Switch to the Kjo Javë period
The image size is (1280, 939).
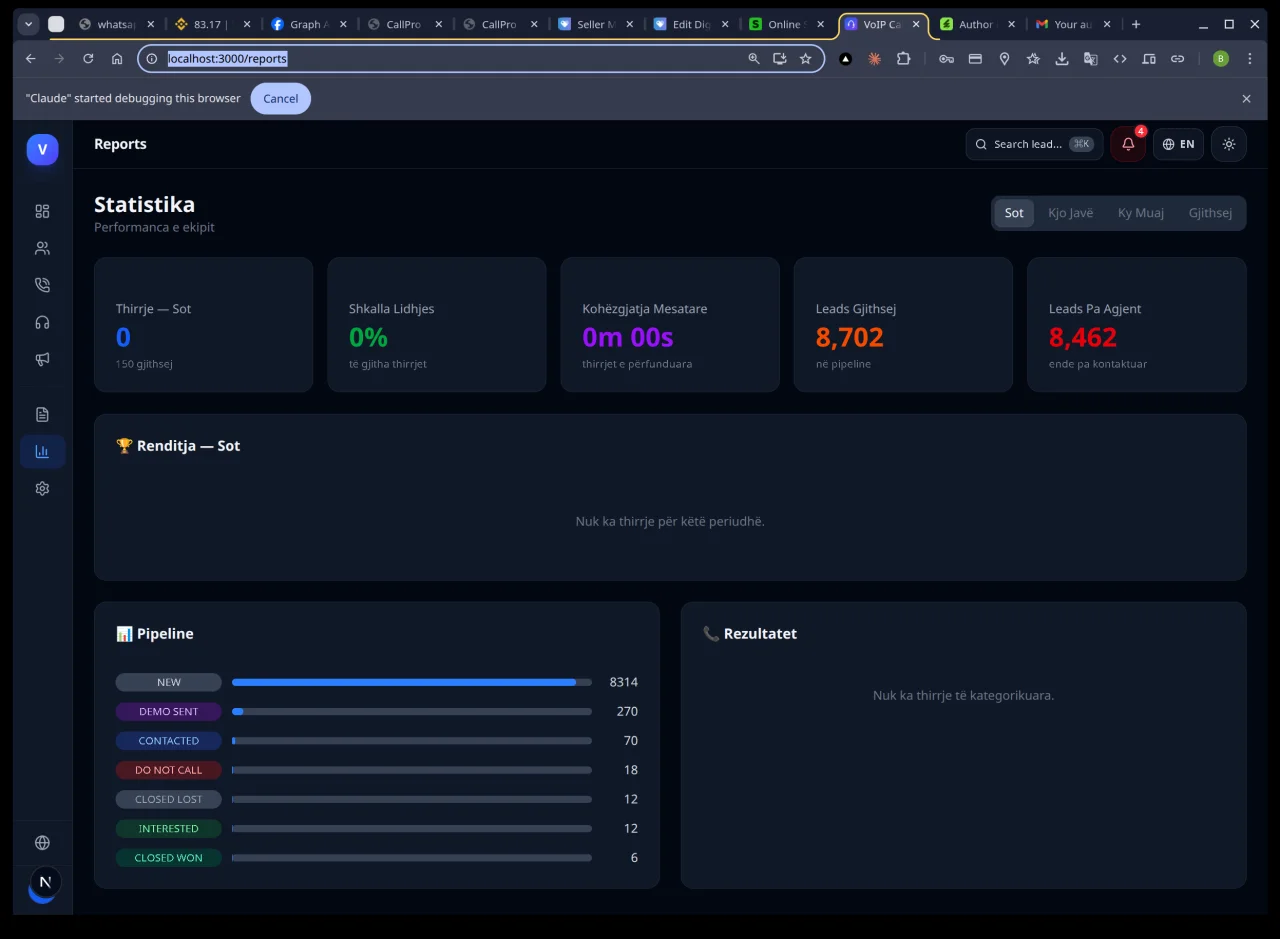[x=1070, y=213]
